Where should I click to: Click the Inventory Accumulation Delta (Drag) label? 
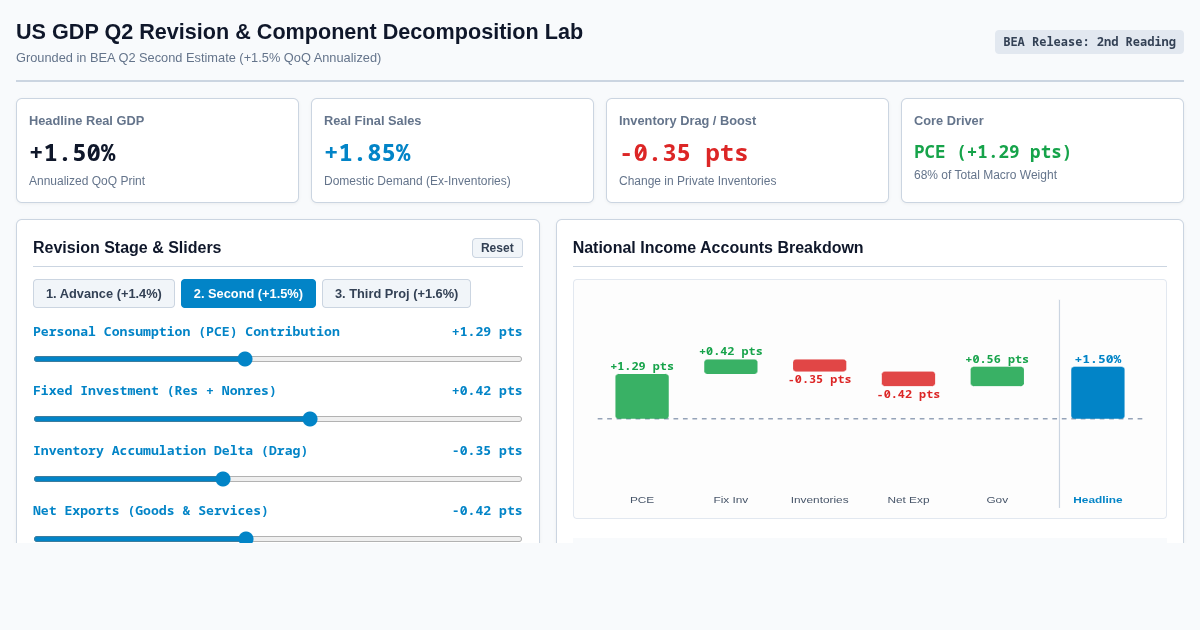[x=171, y=450]
